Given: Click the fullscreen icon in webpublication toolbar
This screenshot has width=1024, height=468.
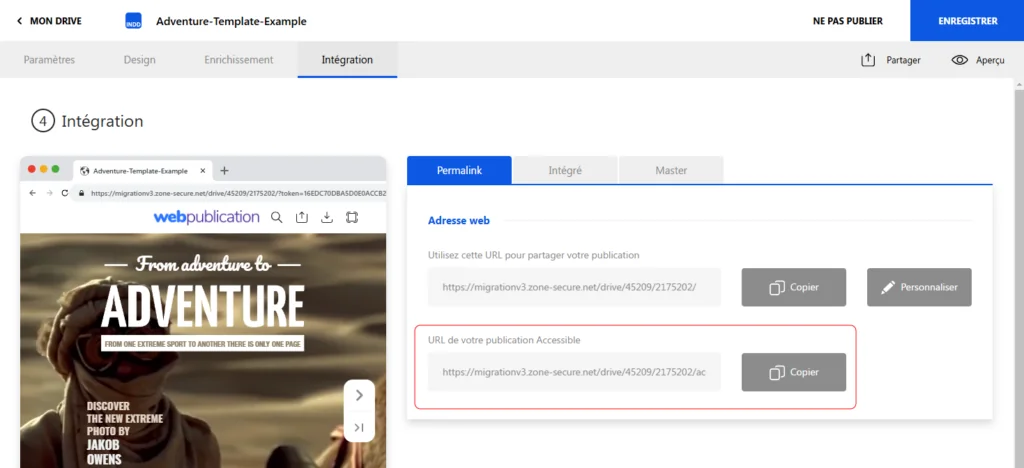Looking at the screenshot, I should [x=353, y=217].
